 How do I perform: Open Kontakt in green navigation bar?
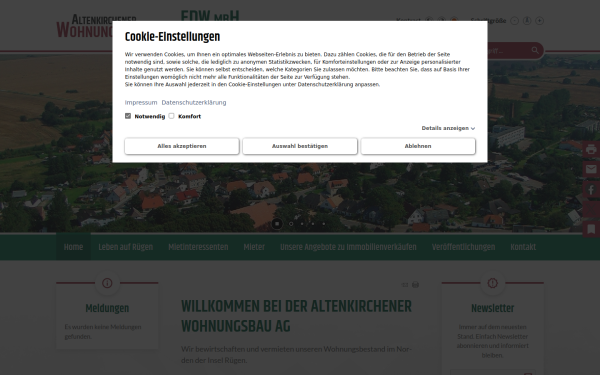point(523,247)
